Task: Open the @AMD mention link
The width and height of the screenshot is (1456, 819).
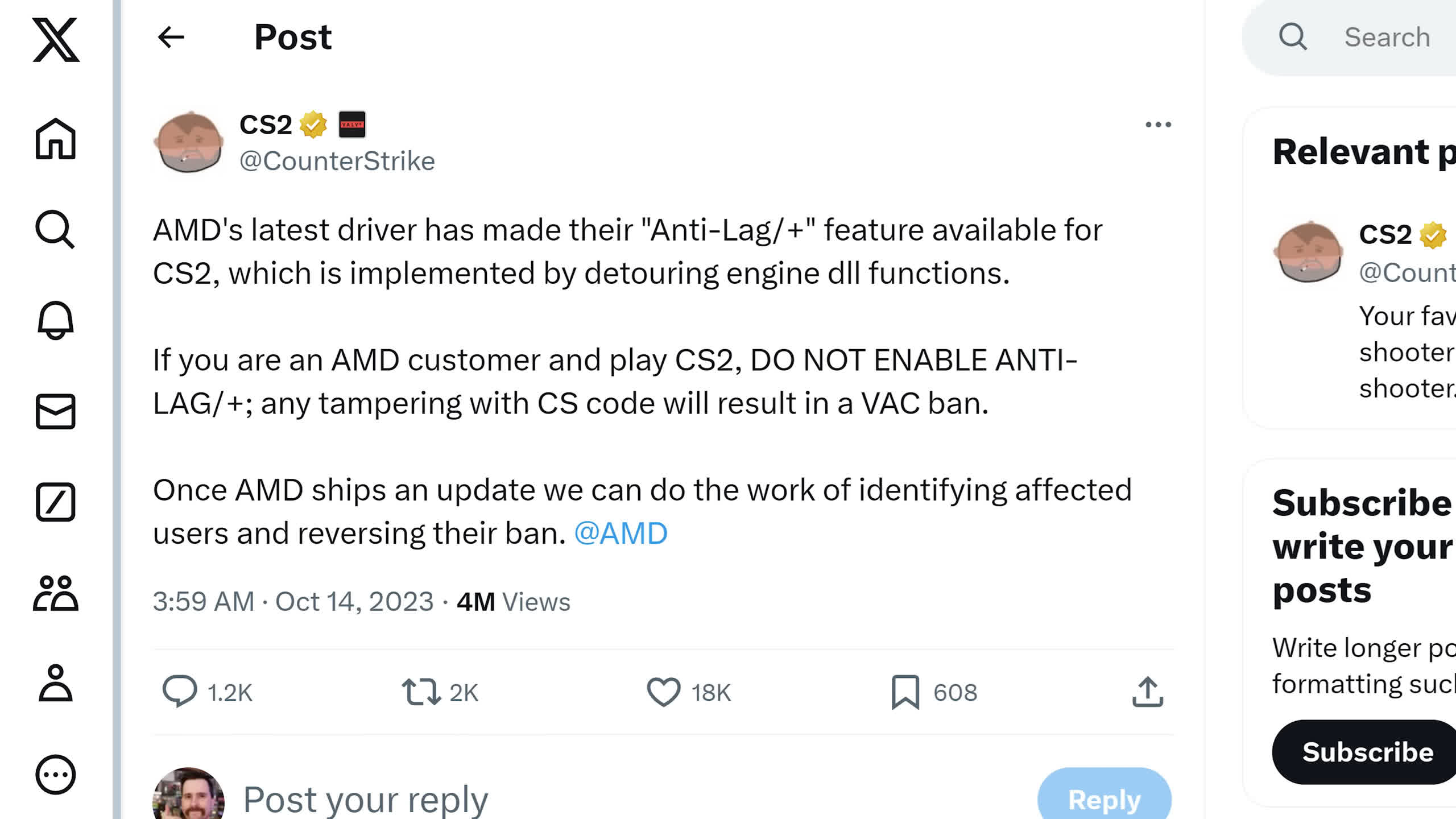Action: coord(621,533)
